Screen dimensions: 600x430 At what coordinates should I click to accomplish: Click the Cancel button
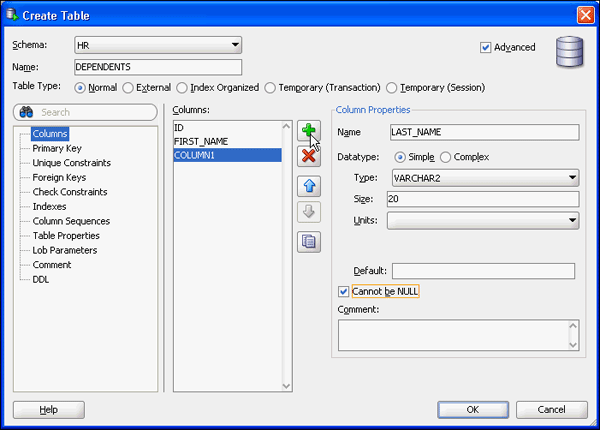[x=551, y=410]
